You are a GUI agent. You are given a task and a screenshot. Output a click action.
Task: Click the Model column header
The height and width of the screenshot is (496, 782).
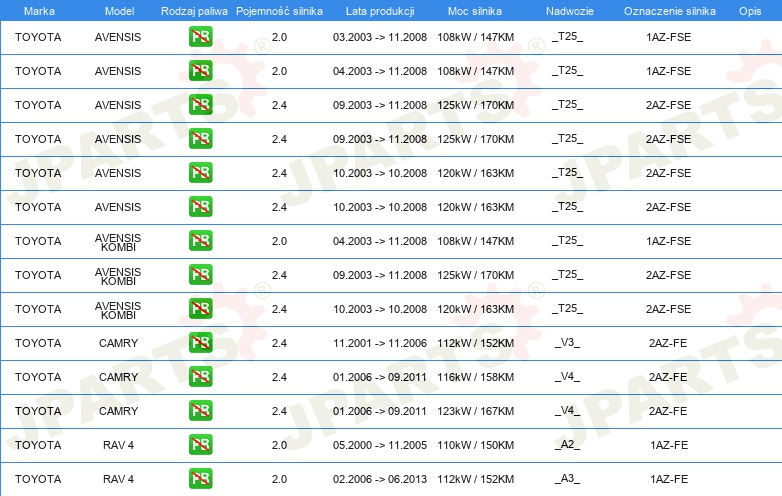pos(119,11)
